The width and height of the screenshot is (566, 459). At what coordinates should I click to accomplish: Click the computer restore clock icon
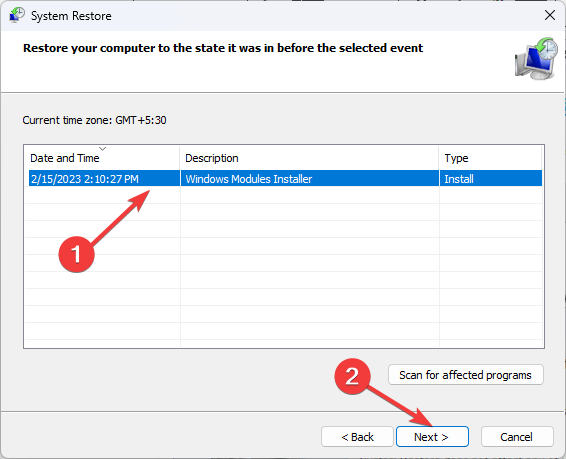point(536,58)
